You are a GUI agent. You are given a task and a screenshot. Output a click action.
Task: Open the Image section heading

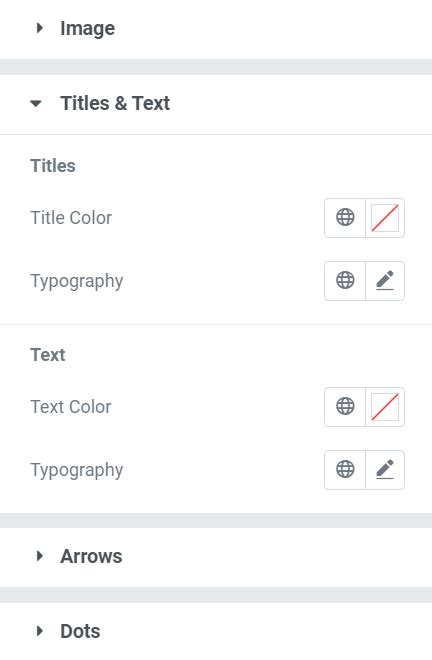point(88,28)
